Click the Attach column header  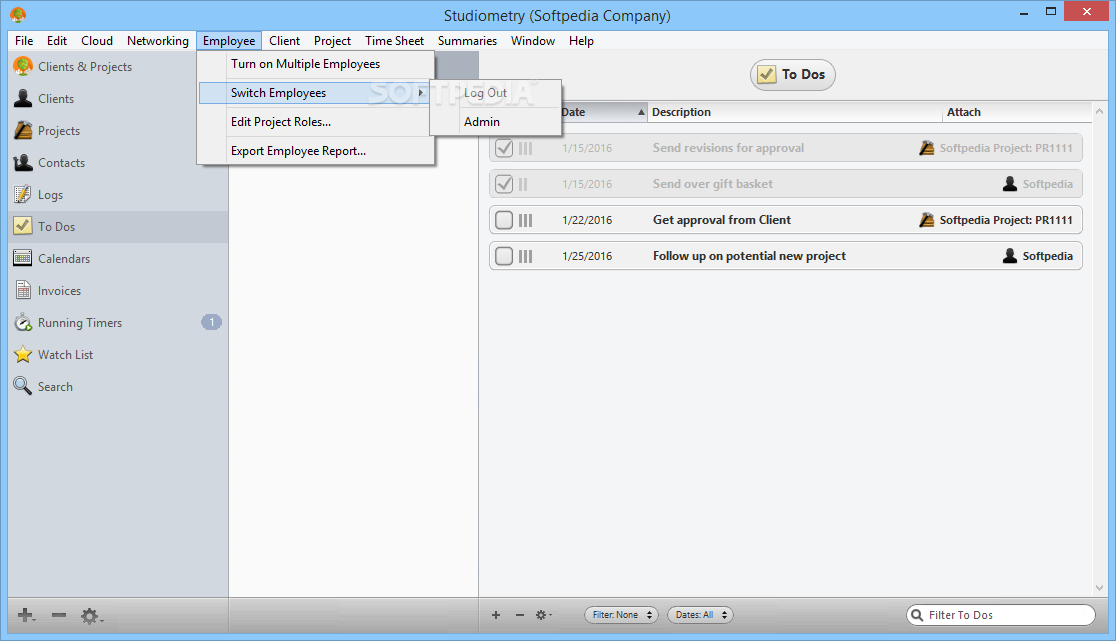point(1016,112)
